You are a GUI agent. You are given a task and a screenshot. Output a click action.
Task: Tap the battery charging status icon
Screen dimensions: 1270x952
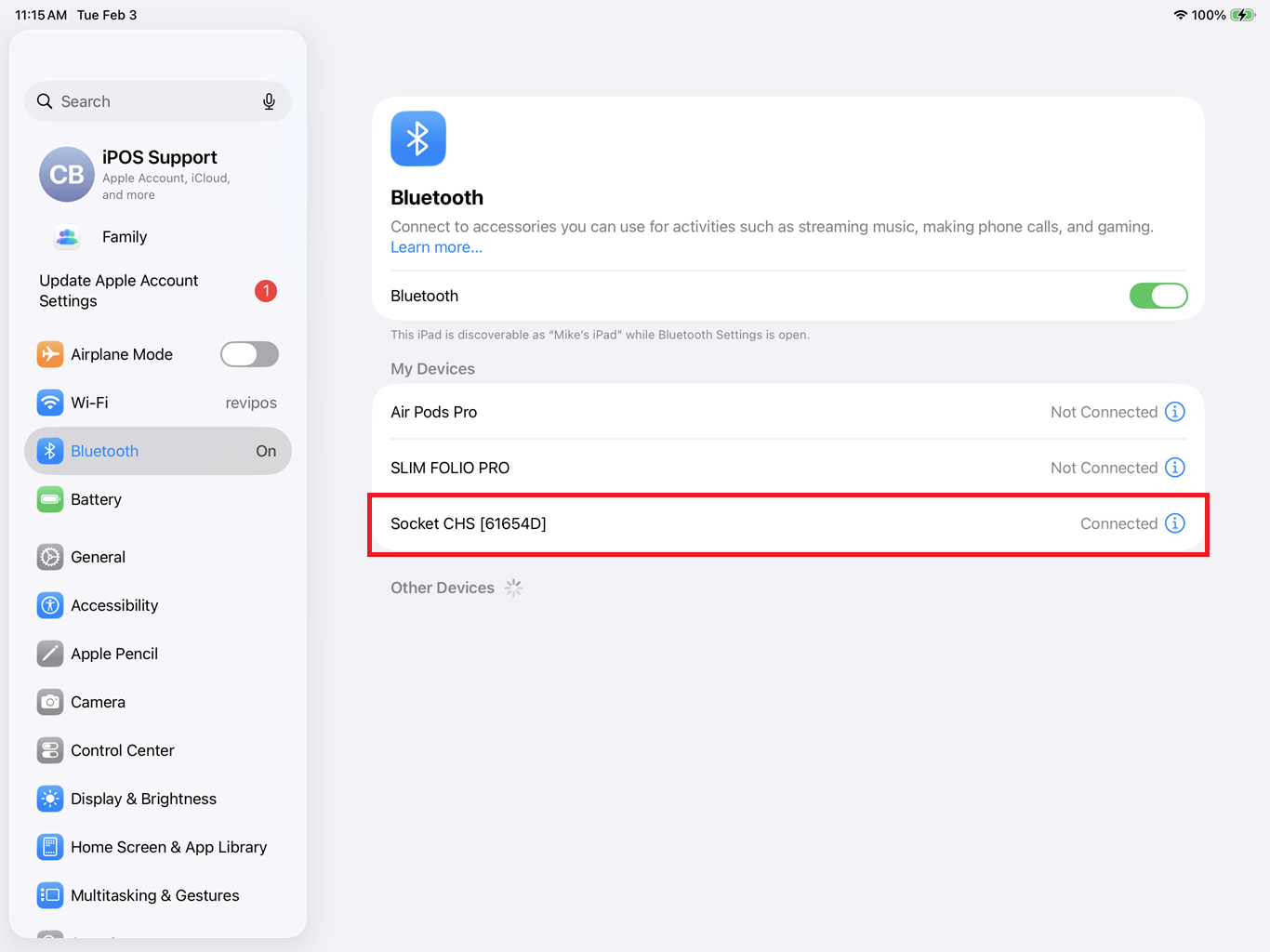pos(1243,15)
